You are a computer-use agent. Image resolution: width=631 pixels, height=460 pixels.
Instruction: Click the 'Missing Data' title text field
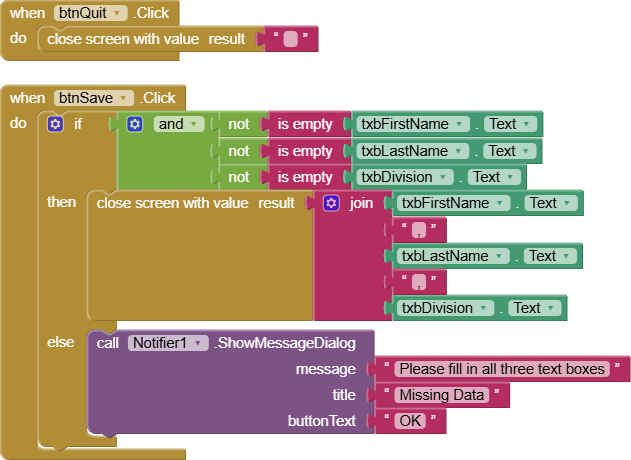pyautogui.click(x=441, y=395)
